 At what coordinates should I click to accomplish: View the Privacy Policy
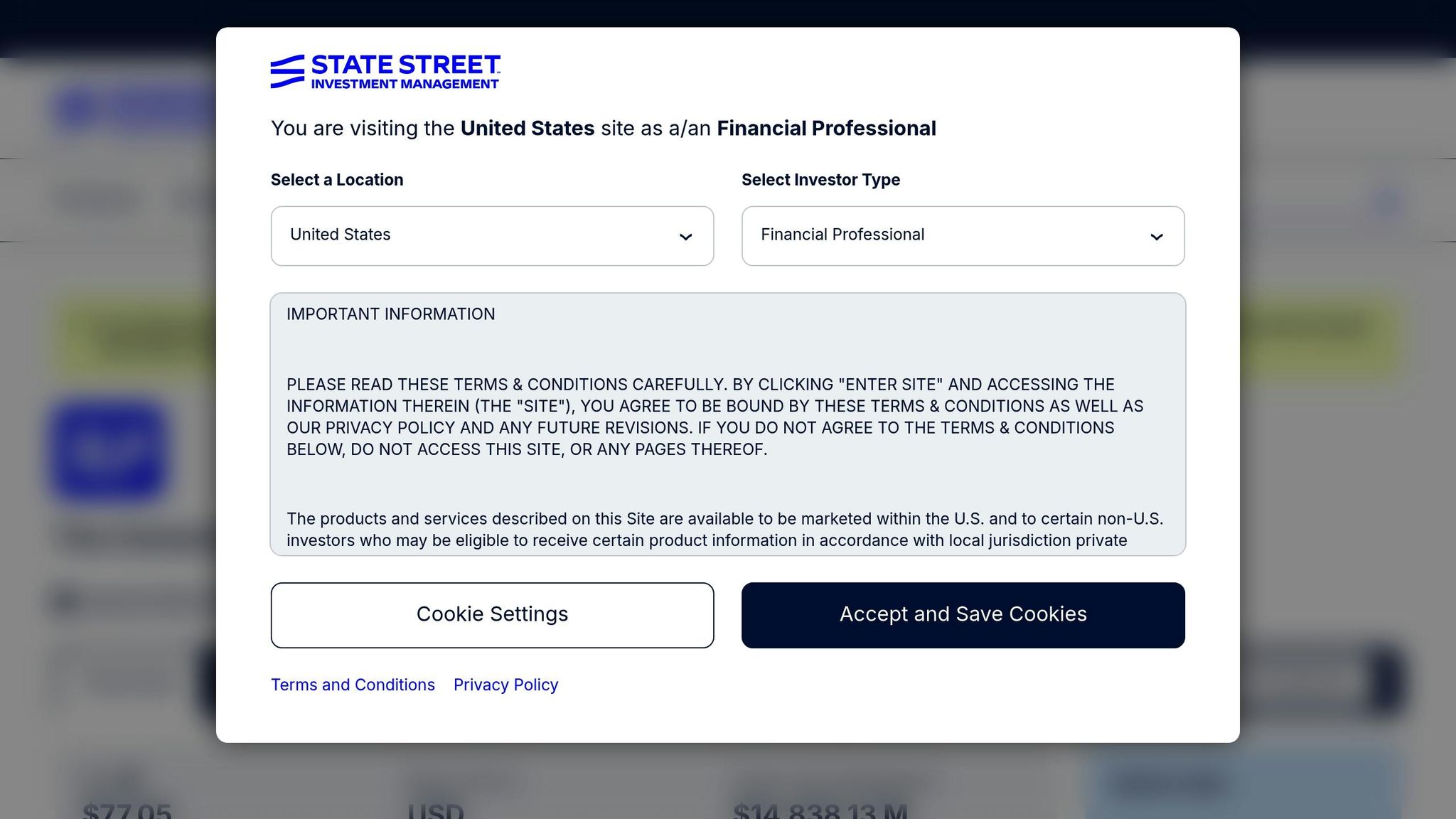click(x=505, y=684)
